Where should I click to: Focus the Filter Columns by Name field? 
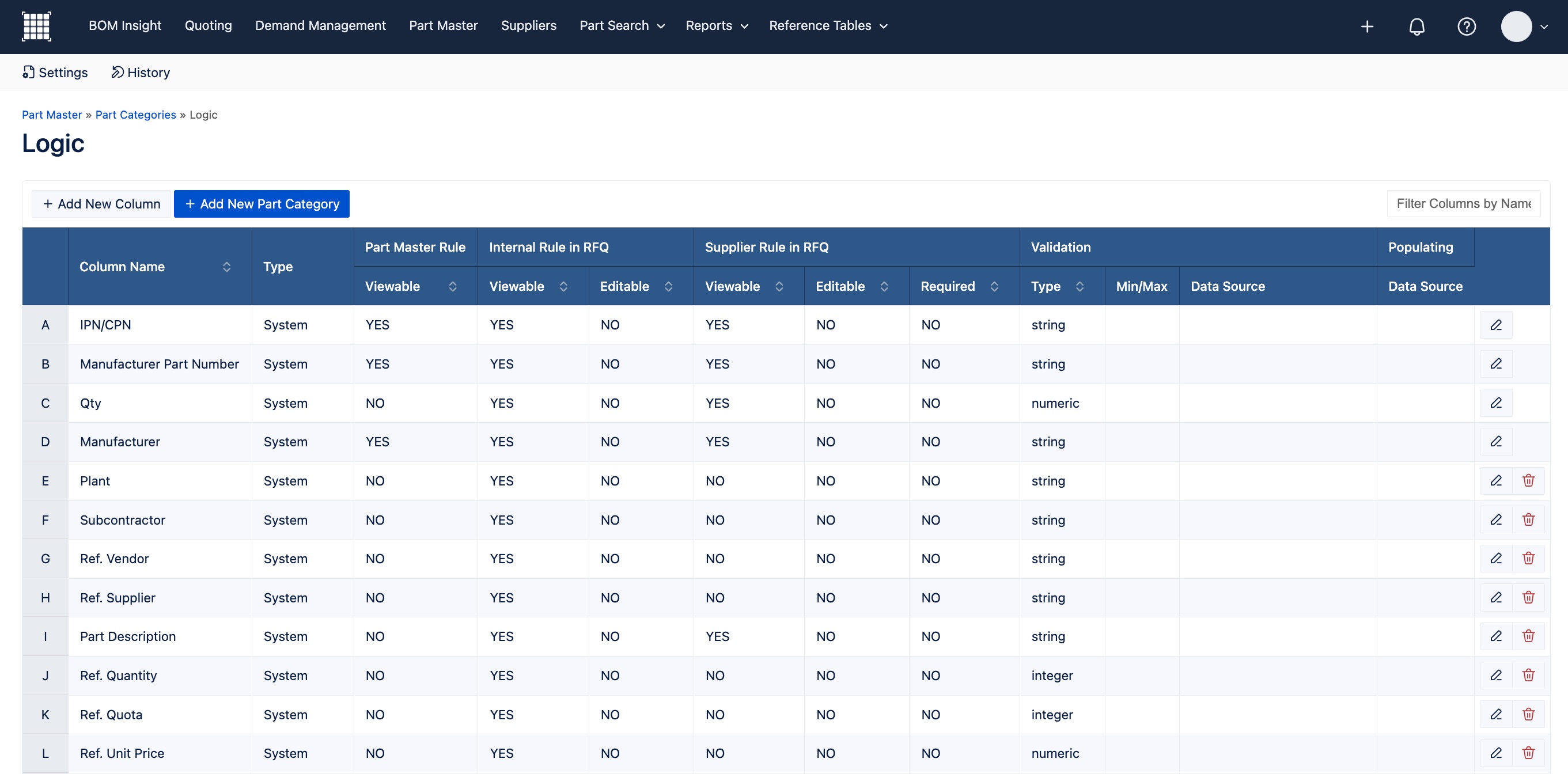[1463, 204]
